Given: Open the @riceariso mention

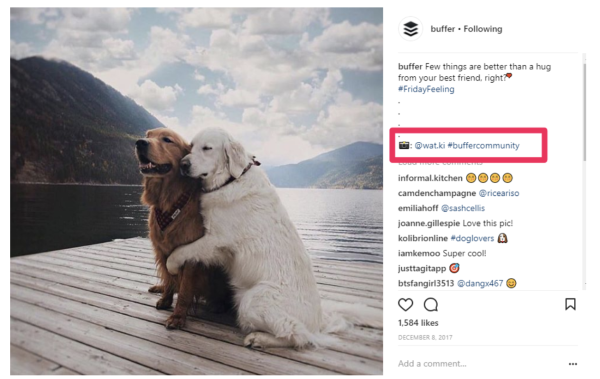Looking at the screenshot, I should click(499, 193).
